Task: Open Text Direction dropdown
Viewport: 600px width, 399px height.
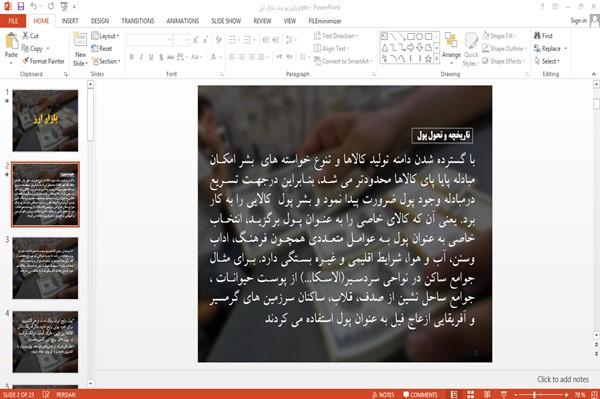Action: pos(336,36)
